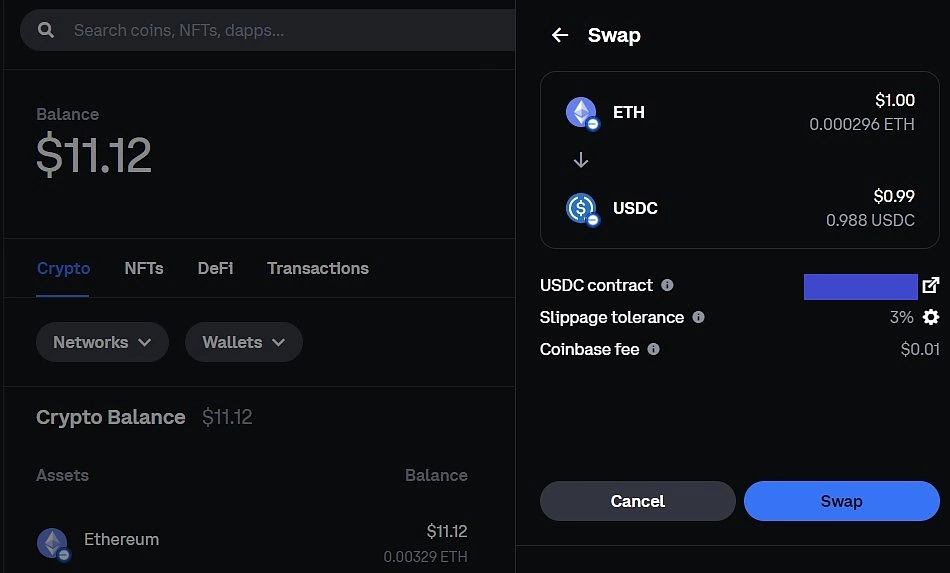Show info for Slippage tolerance
This screenshot has width=950, height=573.
point(698,317)
